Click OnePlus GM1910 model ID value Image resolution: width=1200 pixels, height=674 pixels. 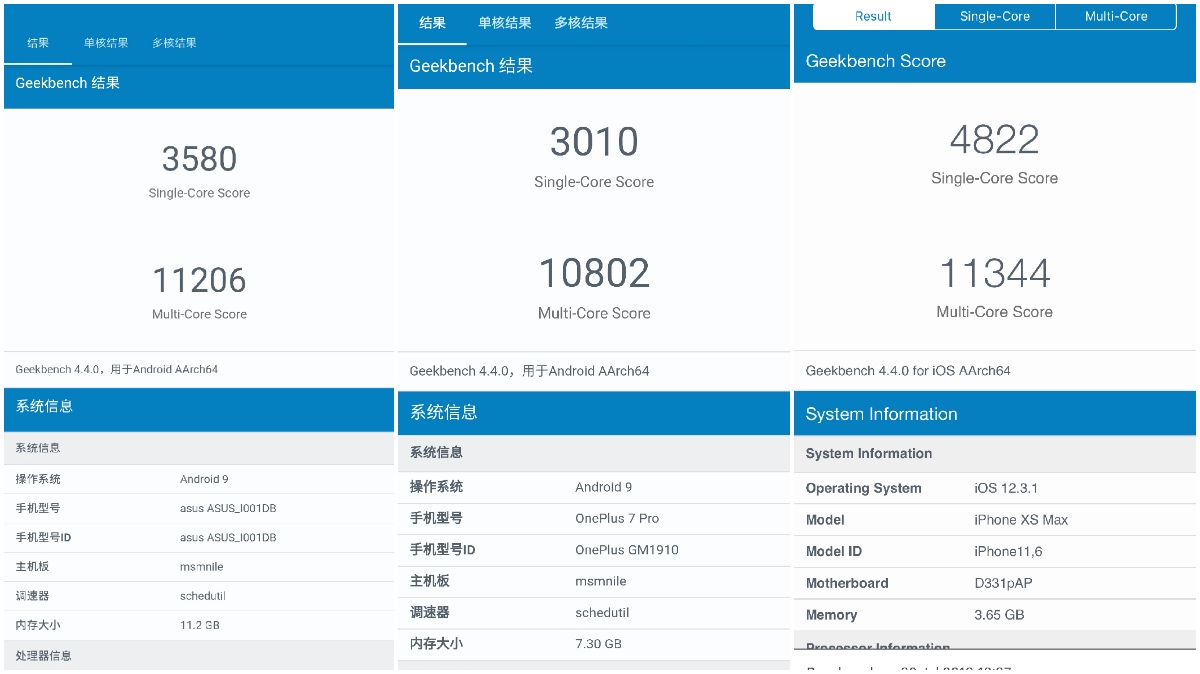[627, 550]
